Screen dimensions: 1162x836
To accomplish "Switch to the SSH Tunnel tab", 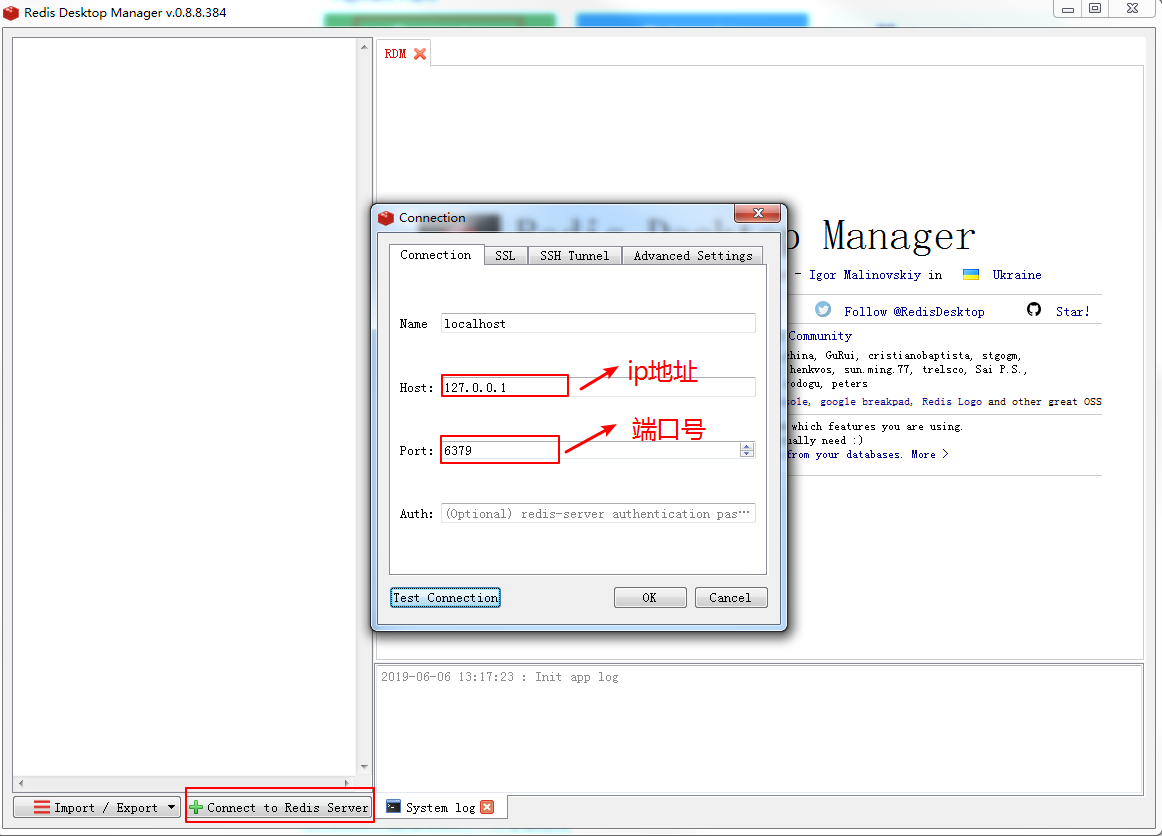I will (574, 256).
